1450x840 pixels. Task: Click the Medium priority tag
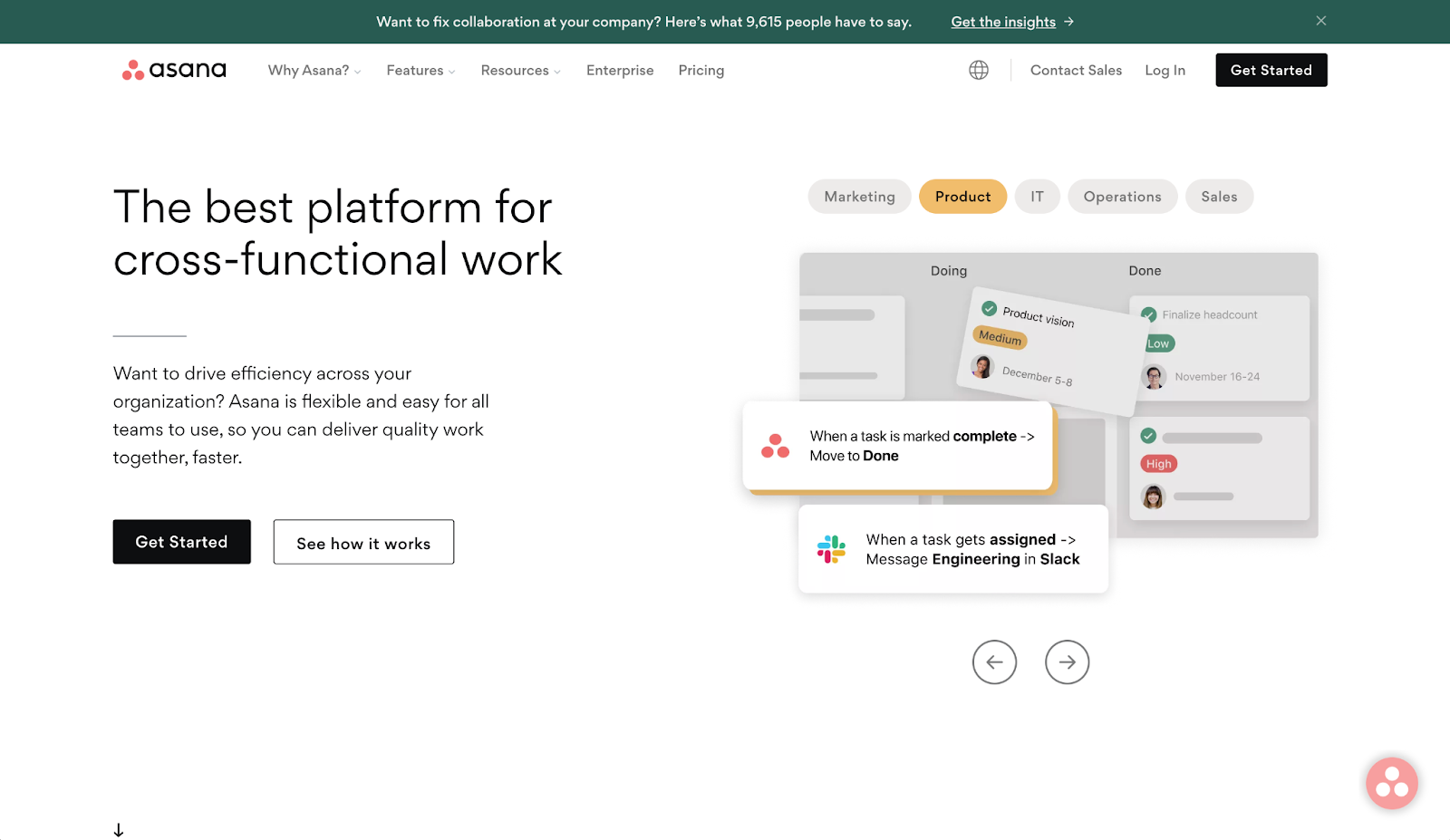(x=1000, y=338)
